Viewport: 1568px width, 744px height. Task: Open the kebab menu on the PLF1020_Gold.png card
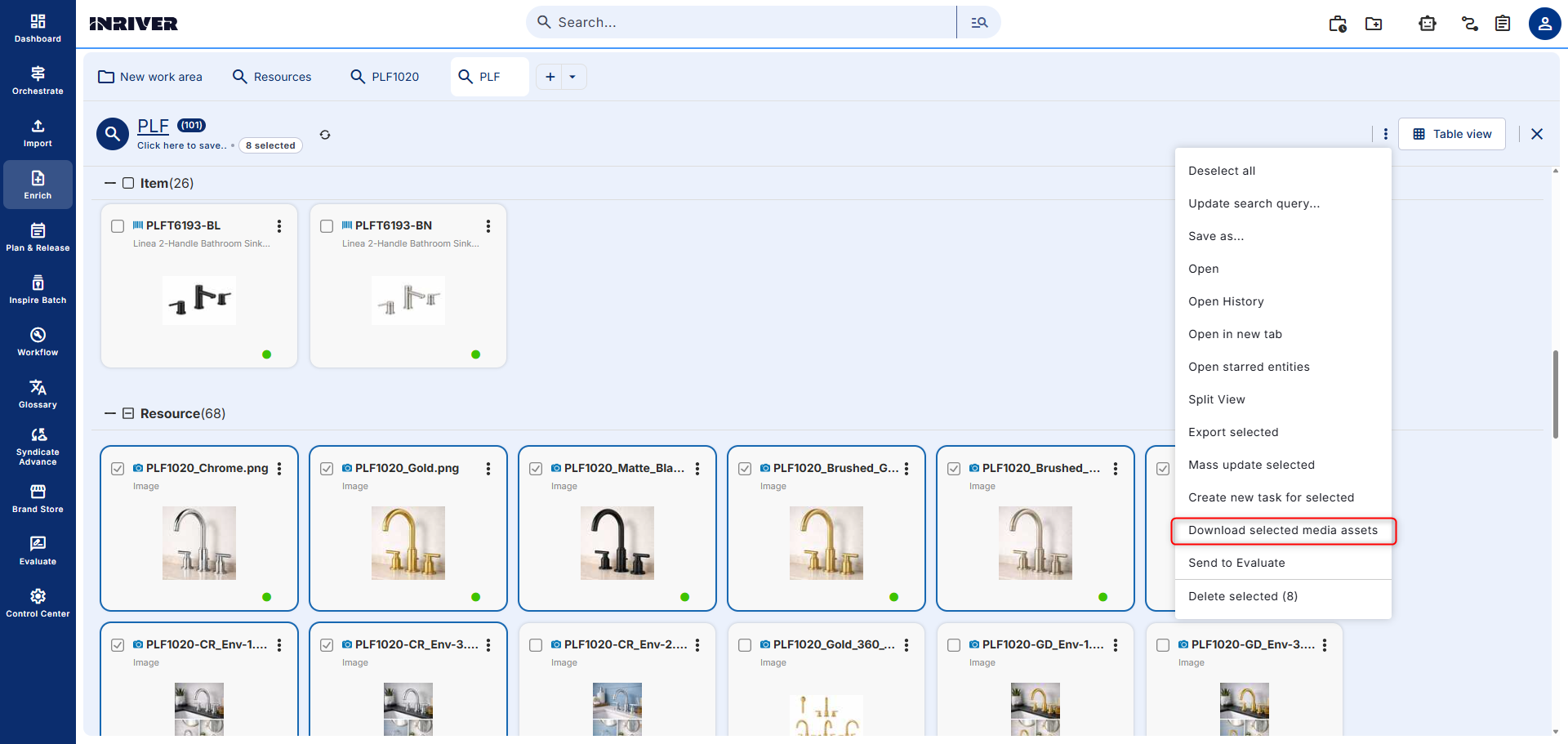(488, 469)
